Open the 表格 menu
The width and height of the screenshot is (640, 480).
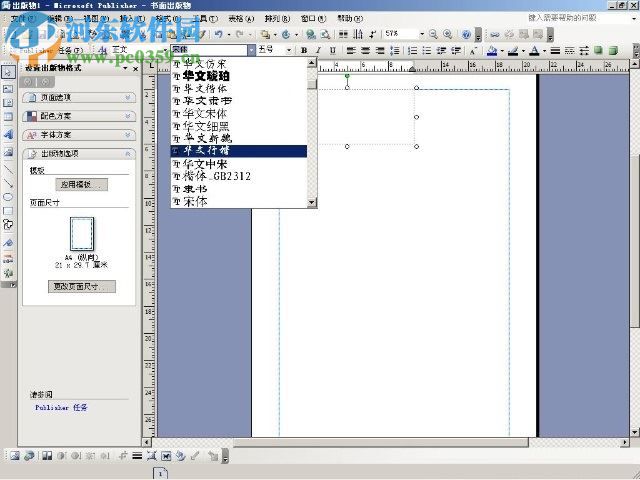(241, 19)
